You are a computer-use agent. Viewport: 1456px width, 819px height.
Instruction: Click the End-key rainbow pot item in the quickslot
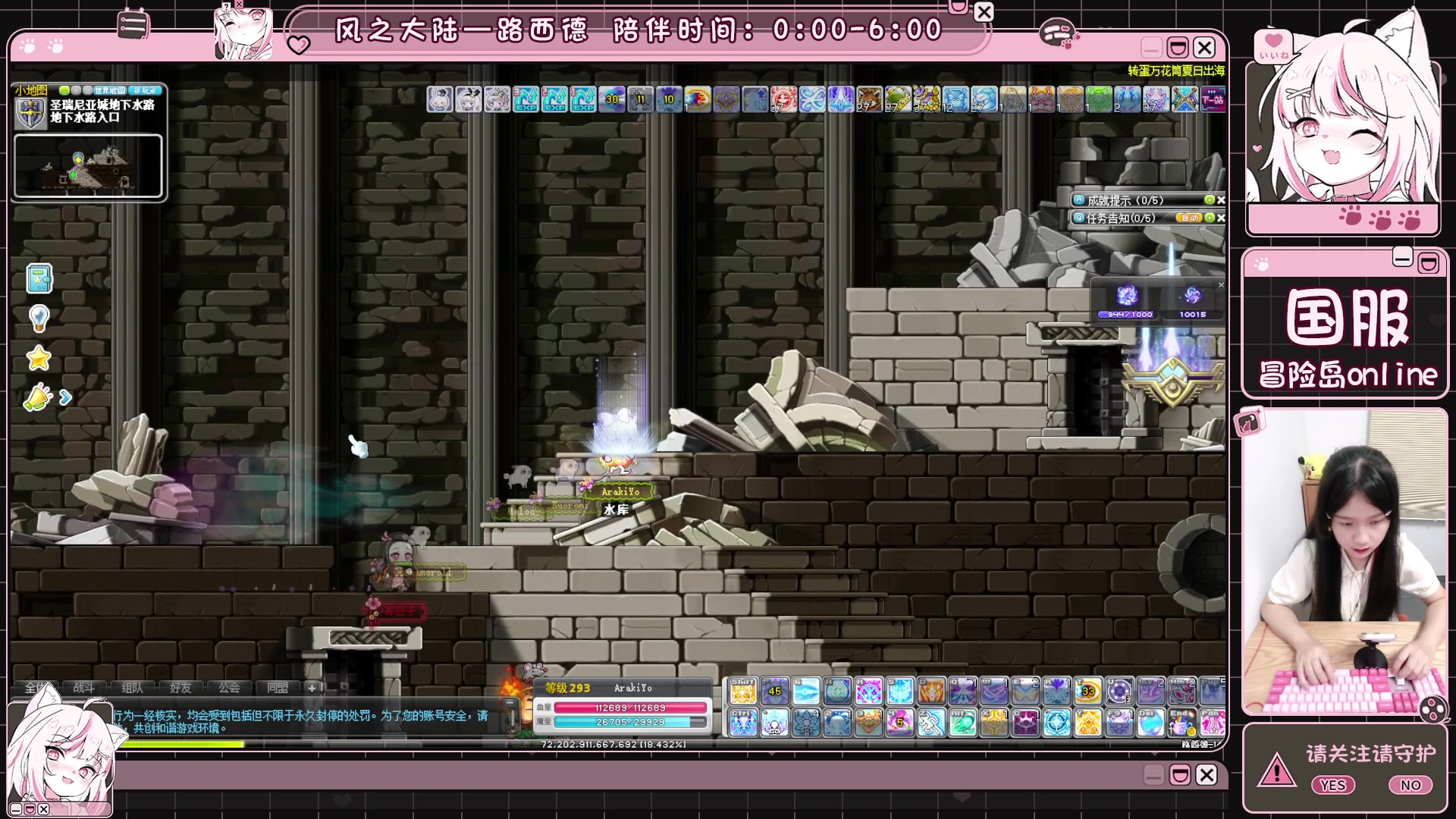(1182, 723)
